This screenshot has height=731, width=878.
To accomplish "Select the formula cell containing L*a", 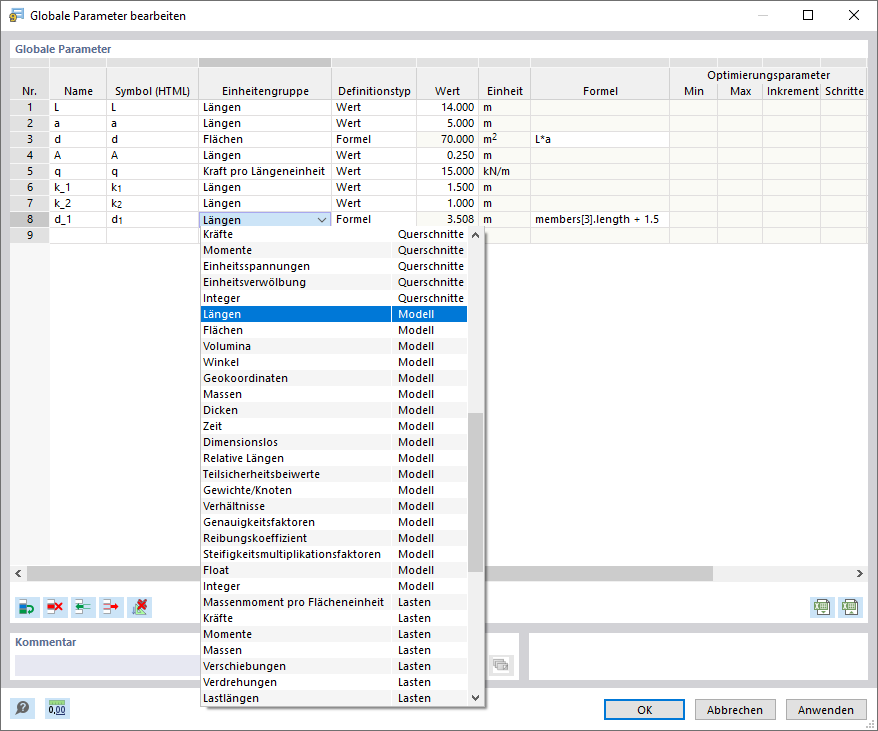I will (x=600, y=139).
